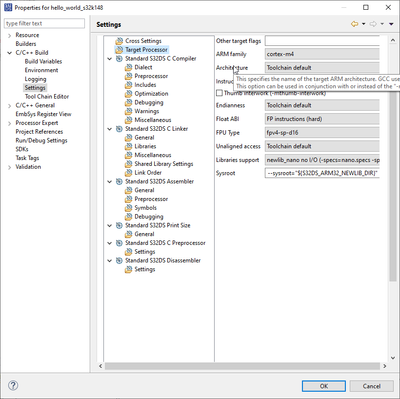
Task: Click the Link Order folder icon
Action: (x=128, y=173)
